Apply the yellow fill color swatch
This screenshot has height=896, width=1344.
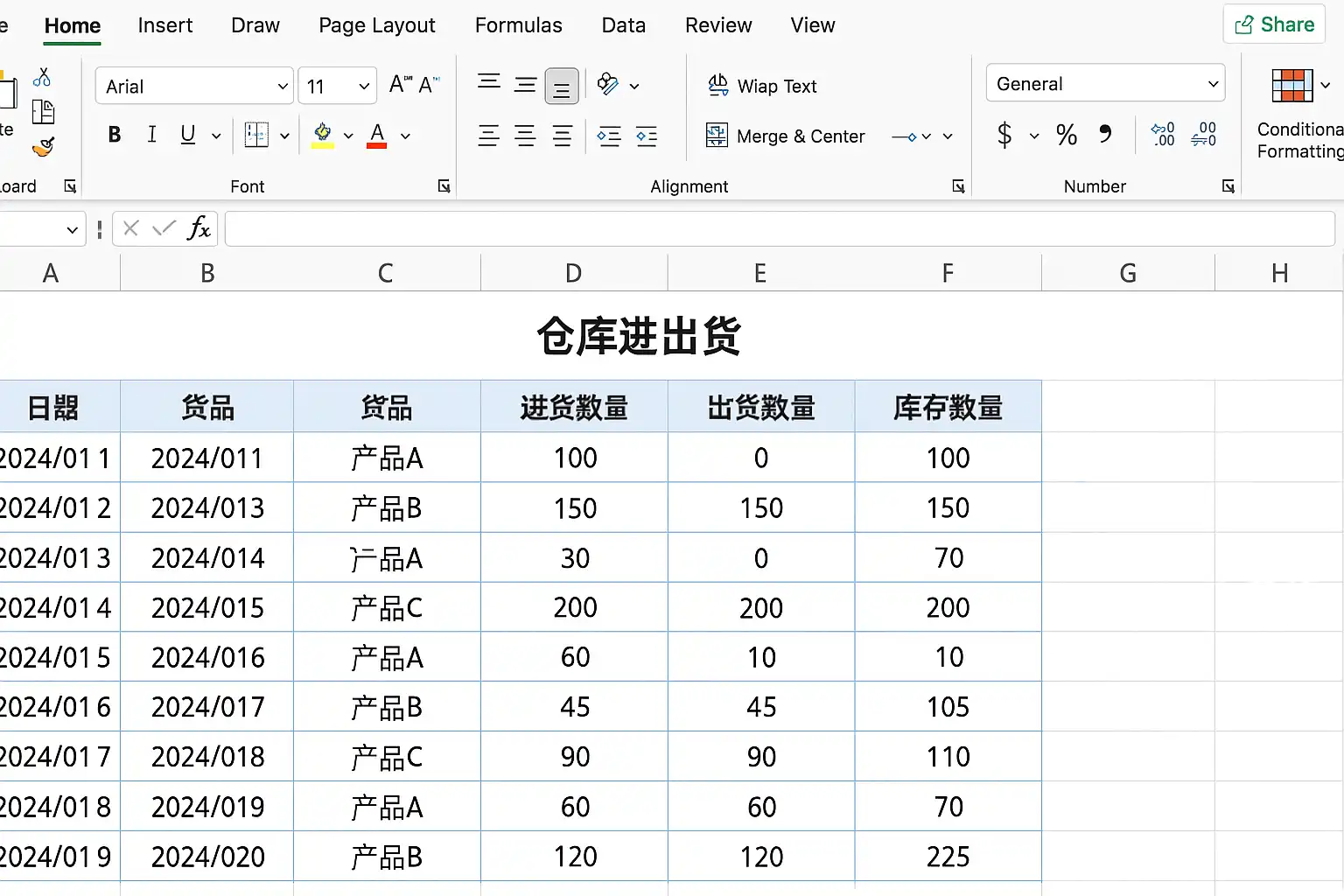pyautogui.click(x=323, y=136)
